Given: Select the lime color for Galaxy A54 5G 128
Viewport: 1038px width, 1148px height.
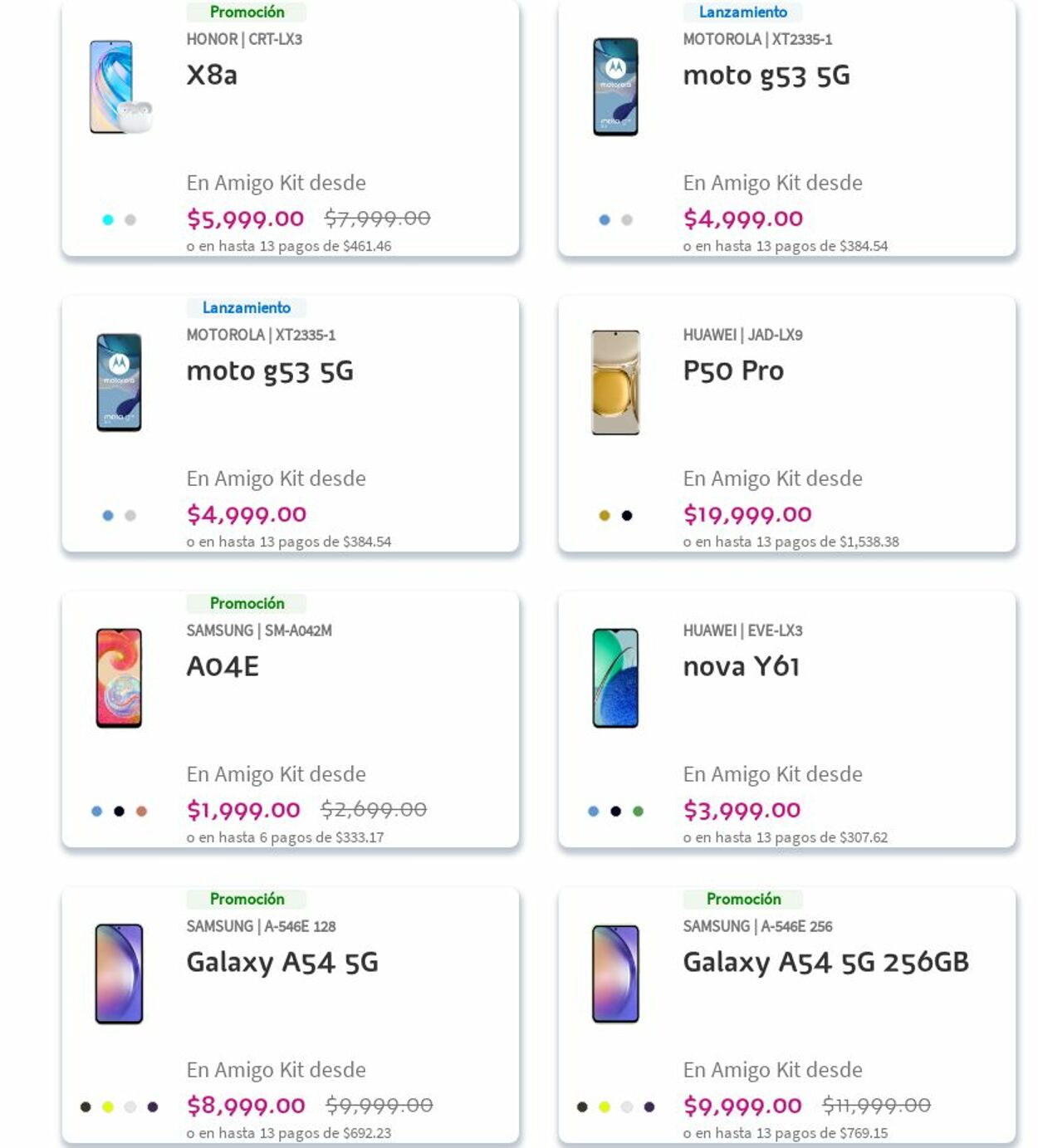Looking at the screenshot, I should click(108, 1107).
